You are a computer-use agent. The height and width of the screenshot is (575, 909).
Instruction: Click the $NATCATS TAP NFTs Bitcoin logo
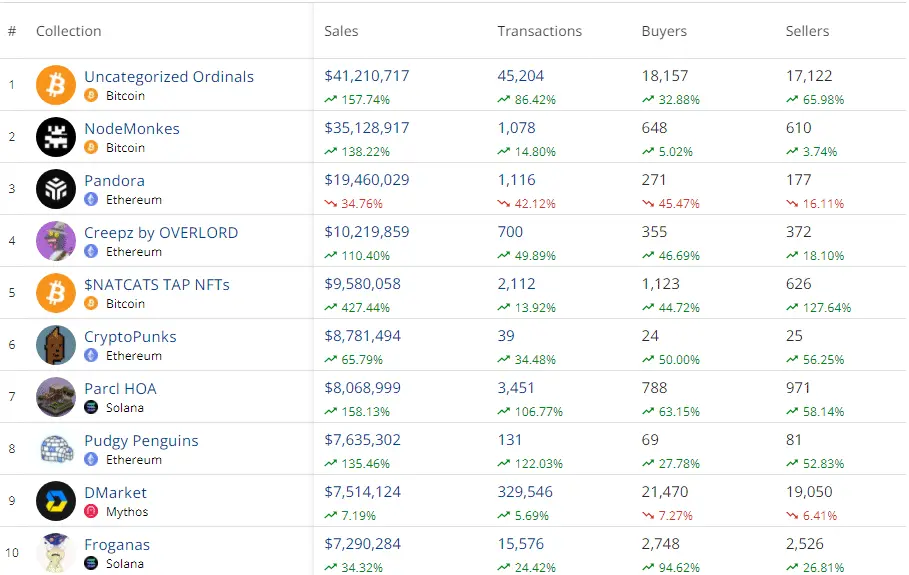[56, 293]
